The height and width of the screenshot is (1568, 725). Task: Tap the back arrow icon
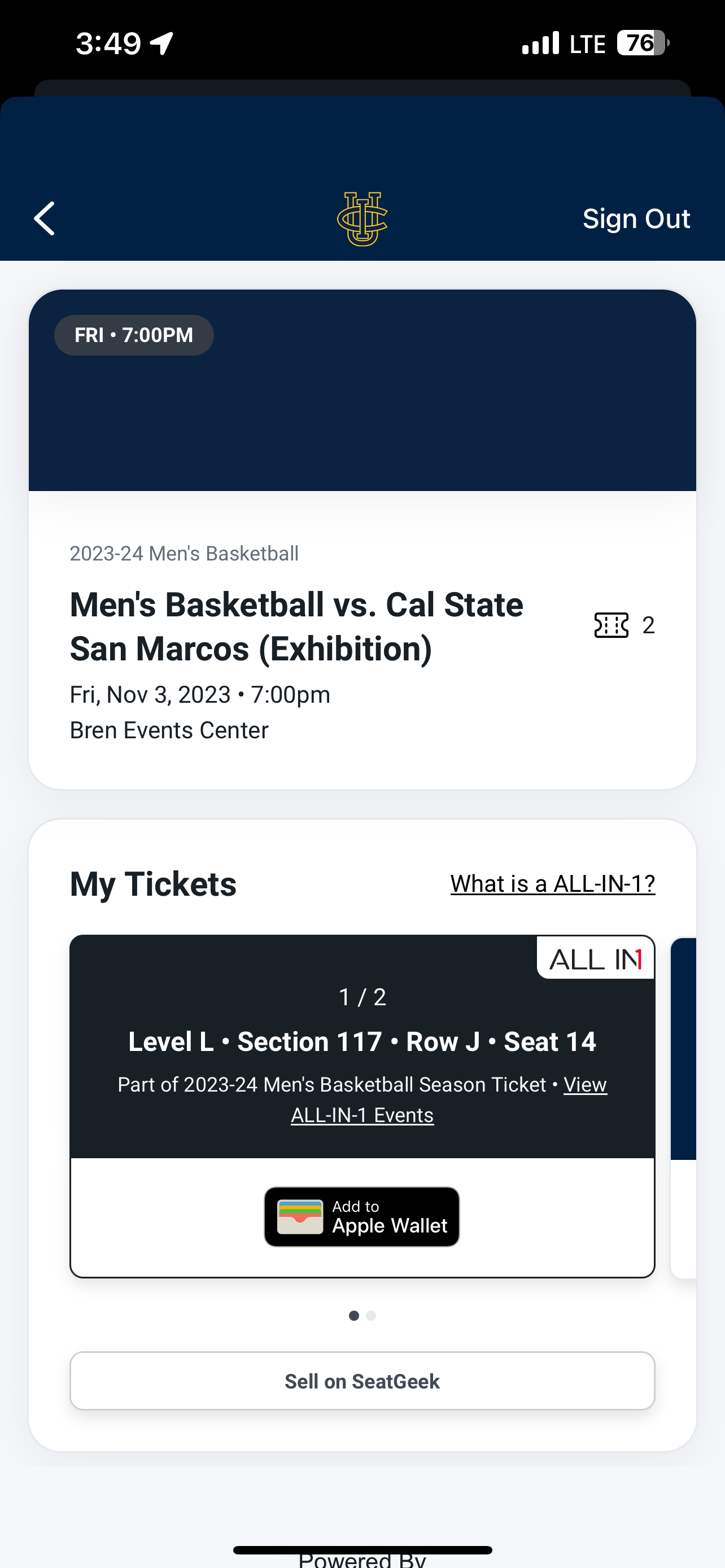point(45,218)
